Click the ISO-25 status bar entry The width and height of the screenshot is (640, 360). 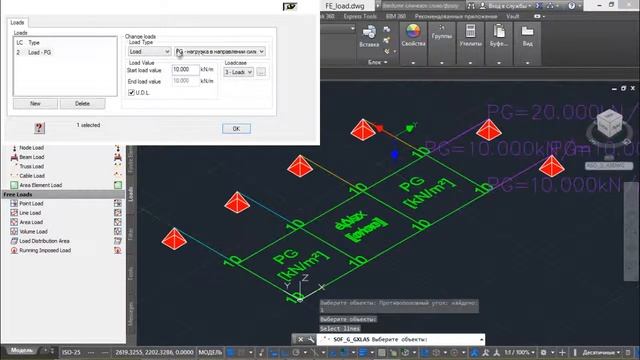click(71, 352)
